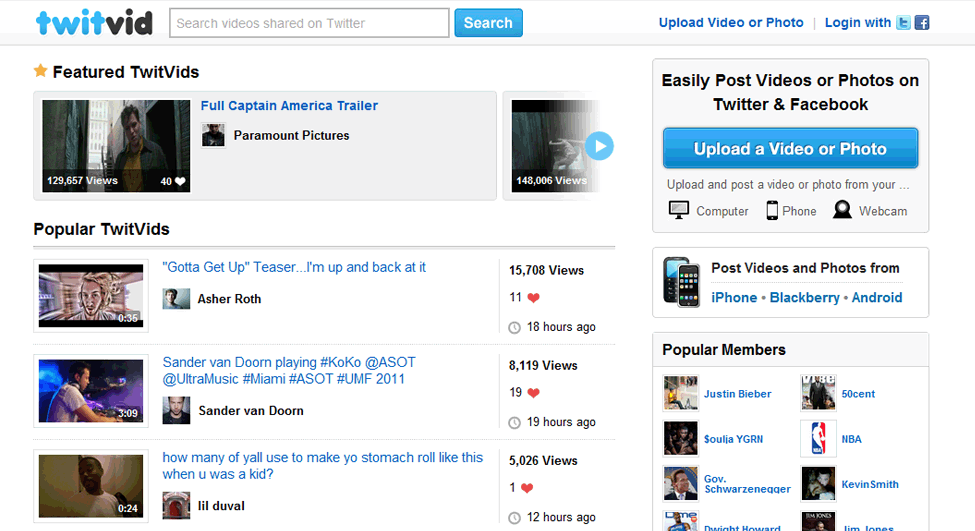Click the clock icon beside 18 hours ago

pyautogui.click(x=514, y=328)
